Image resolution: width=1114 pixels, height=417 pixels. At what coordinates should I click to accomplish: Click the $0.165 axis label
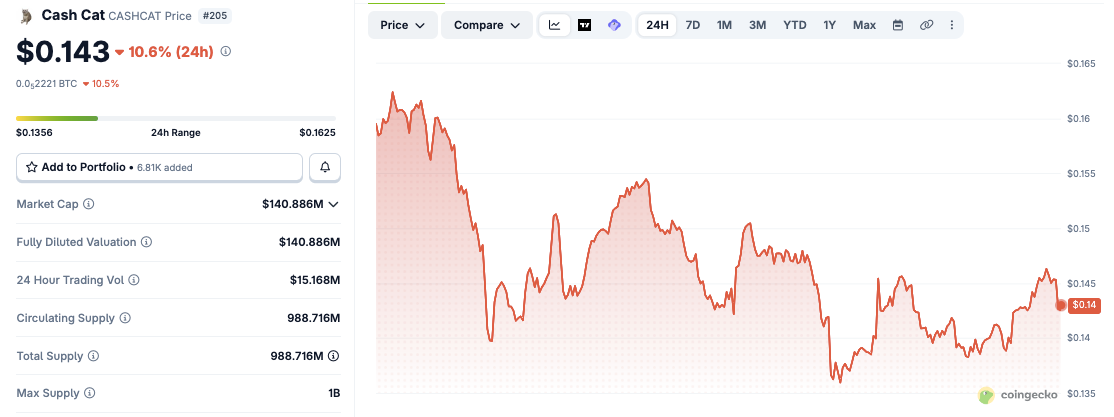click(1081, 63)
